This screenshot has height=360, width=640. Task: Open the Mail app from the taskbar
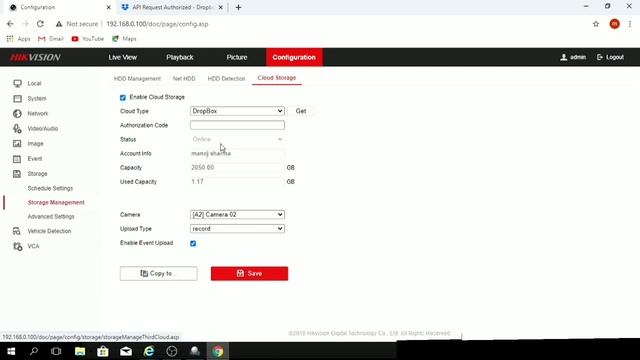[x=126, y=351]
